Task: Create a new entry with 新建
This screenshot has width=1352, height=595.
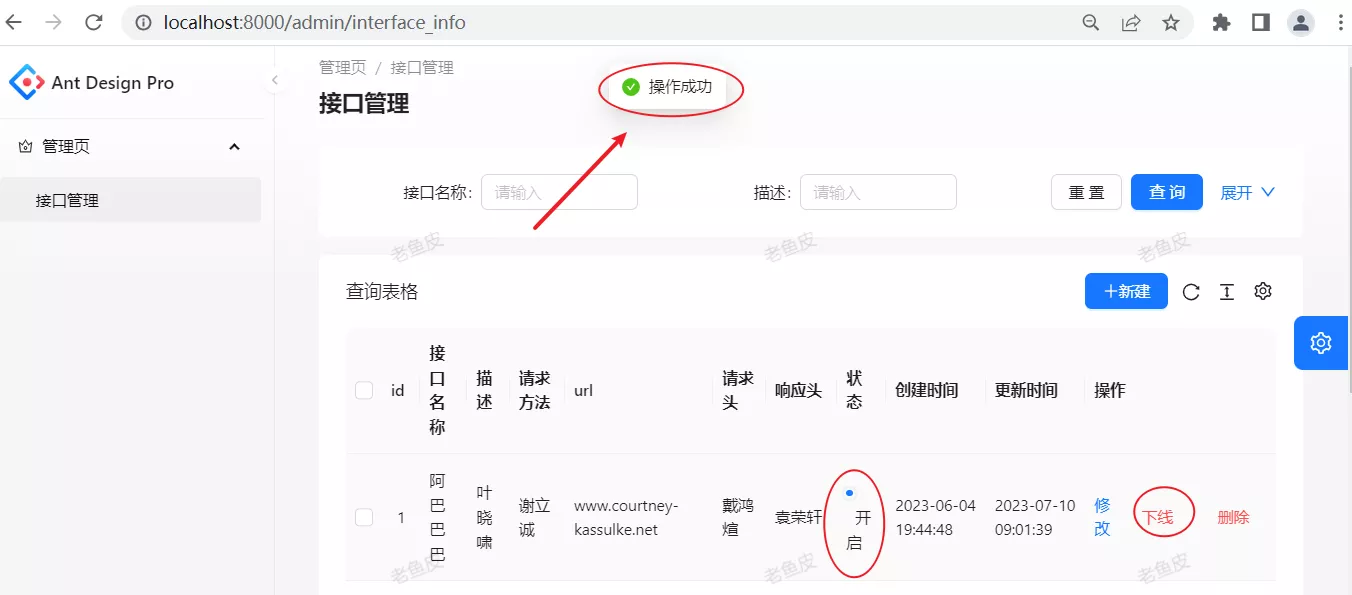Action: pos(1126,291)
